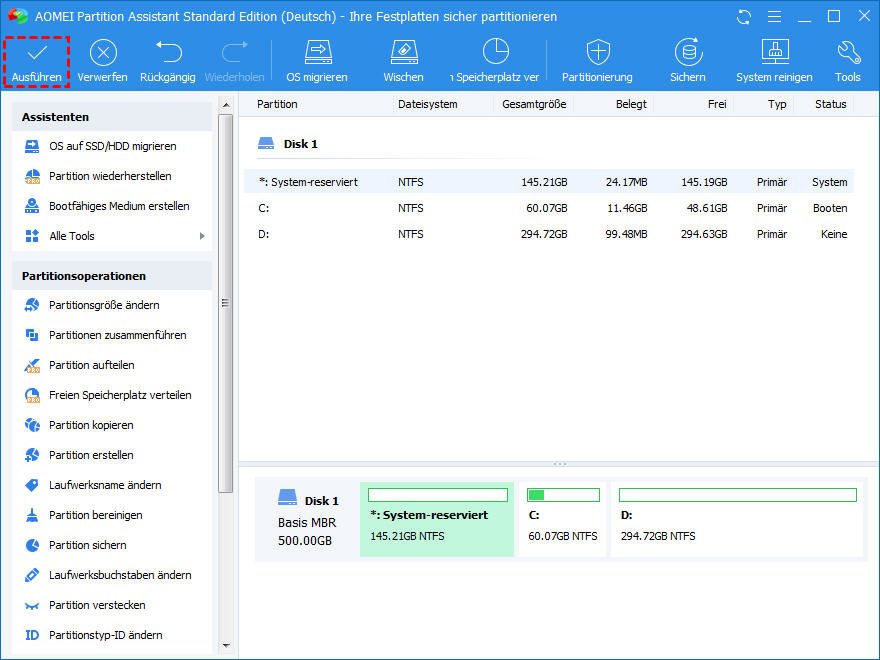880x660 pixels.
Task: Click the Sichern backup icon
Action: point(688,61)
